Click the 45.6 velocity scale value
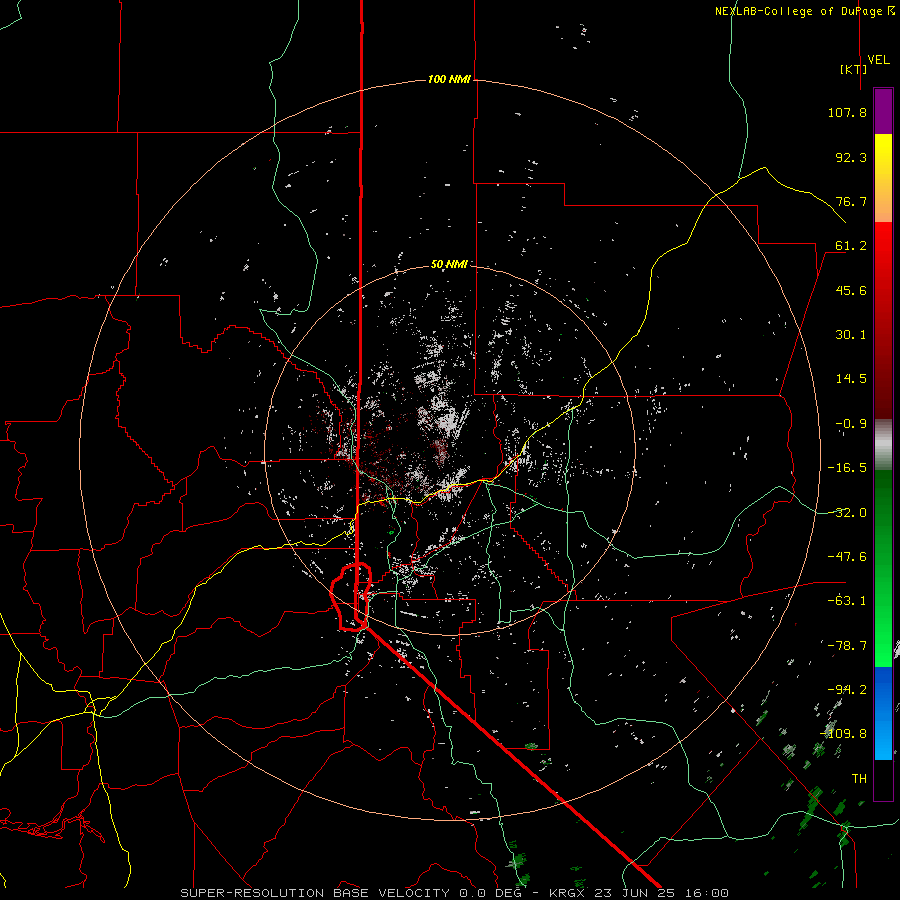The width and height of the screenshot is (900, 900). (x=851, y=290)
